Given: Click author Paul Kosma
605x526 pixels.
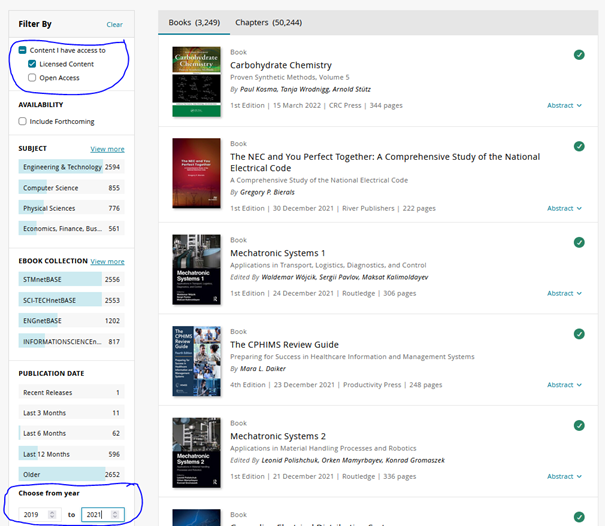Looking at the screenshot, I should [259, 89].
